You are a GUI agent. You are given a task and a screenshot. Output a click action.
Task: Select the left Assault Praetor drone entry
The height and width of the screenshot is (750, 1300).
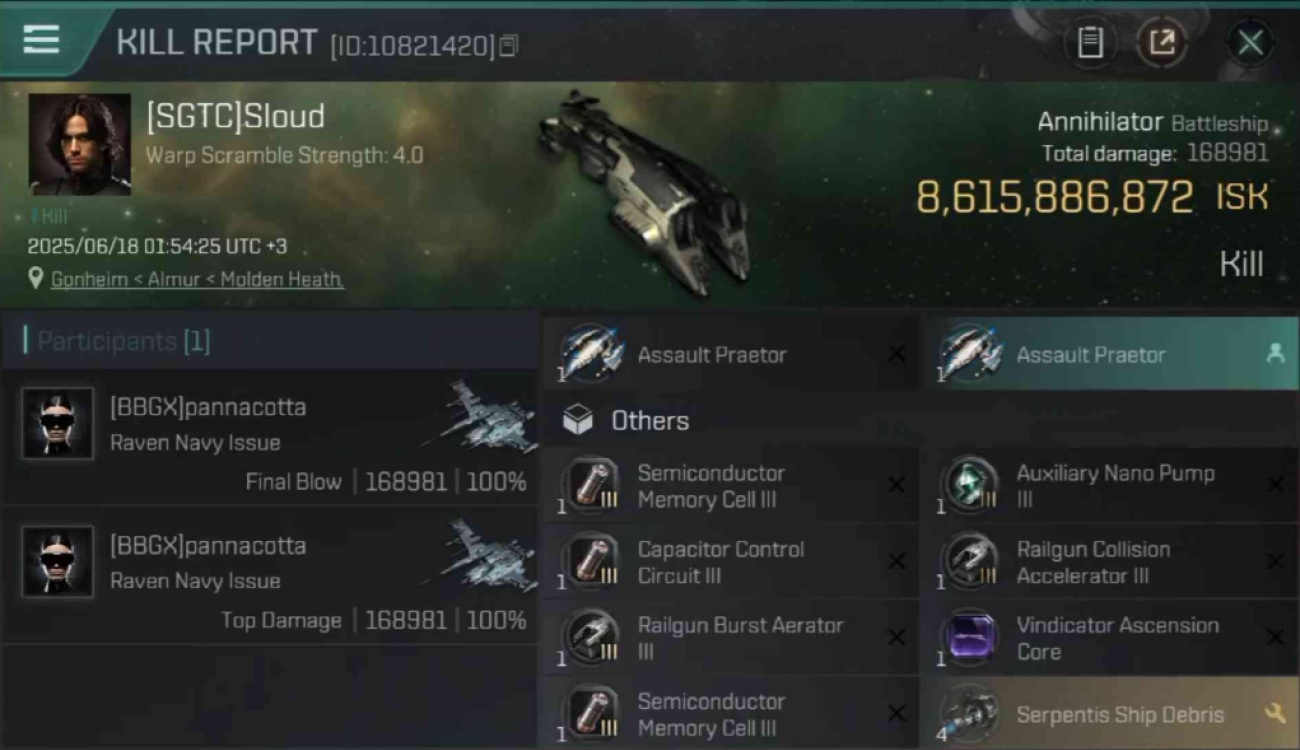coord(728,354)
